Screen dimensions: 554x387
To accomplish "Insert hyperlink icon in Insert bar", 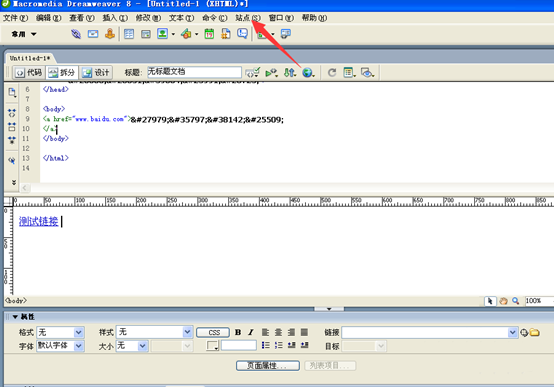I will pos(76,34).
